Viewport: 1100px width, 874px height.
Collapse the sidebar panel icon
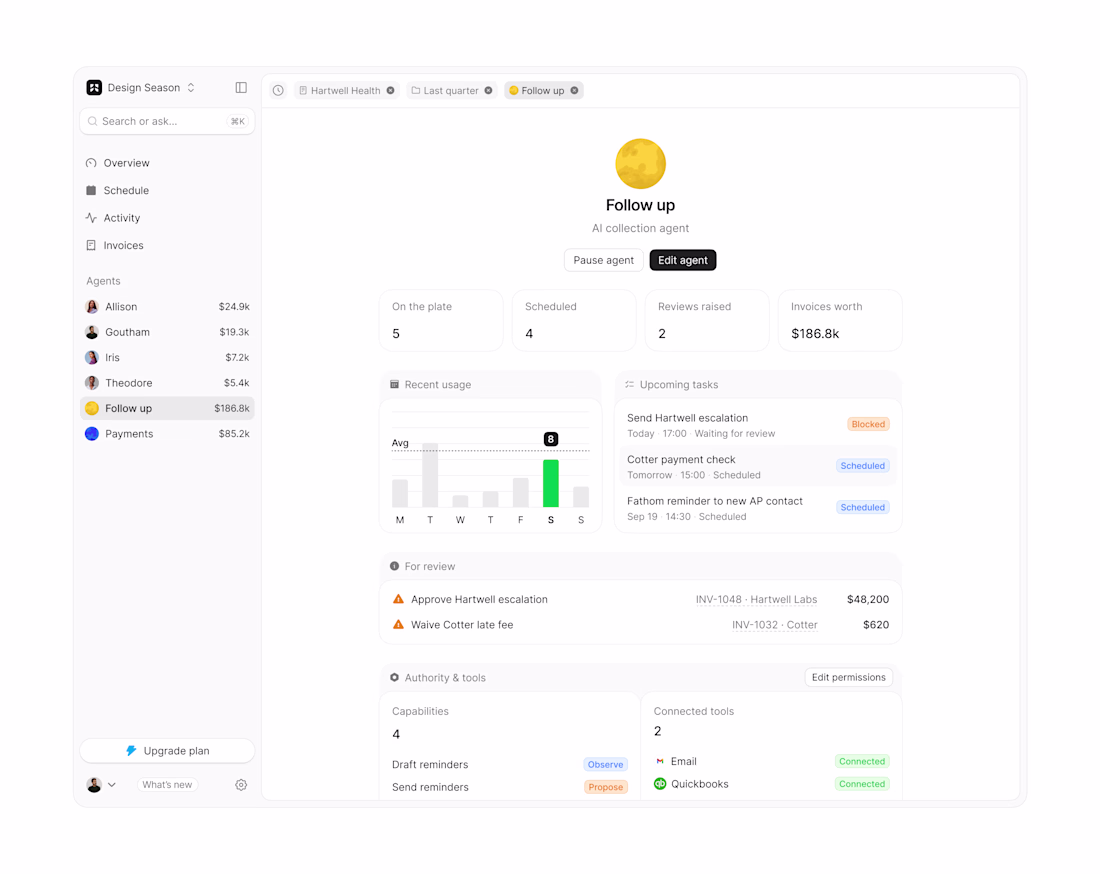241,88
